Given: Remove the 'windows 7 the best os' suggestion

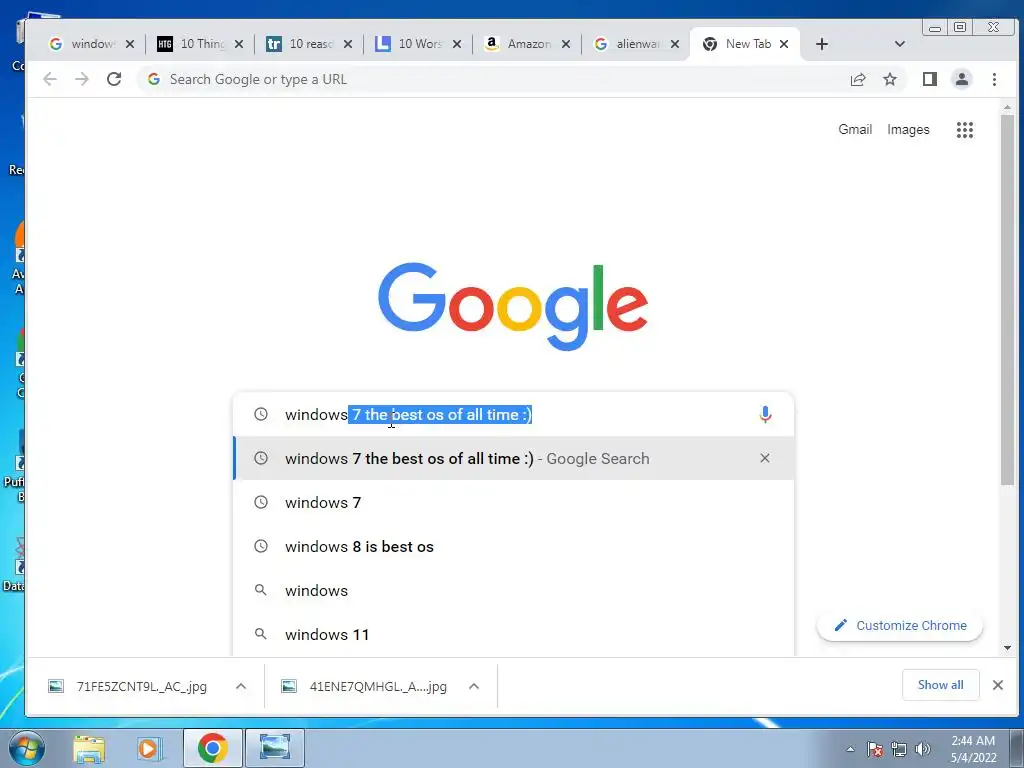Looking at the screenshot, I should point(765,458).
